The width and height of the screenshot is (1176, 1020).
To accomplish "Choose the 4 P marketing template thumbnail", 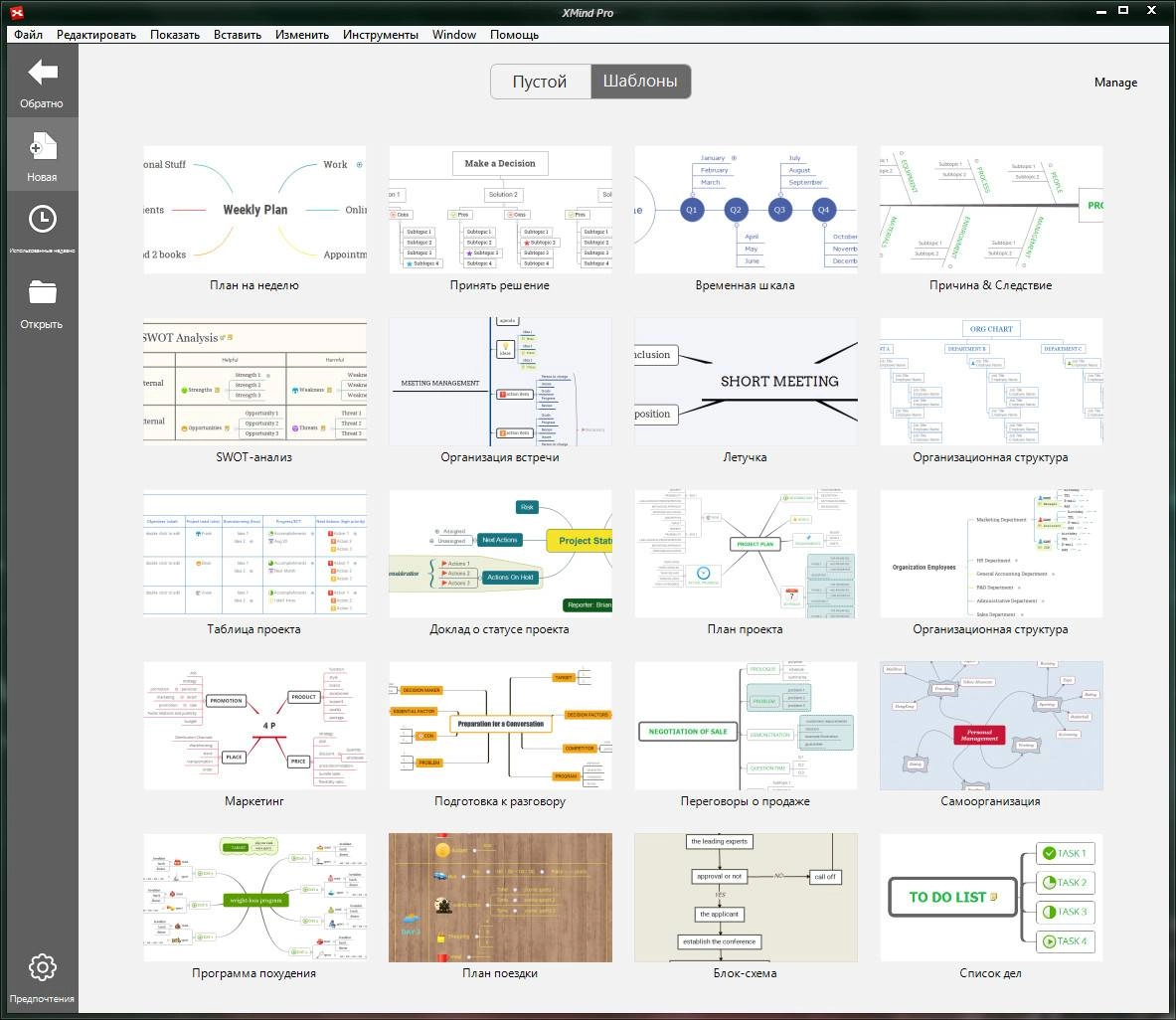I will tap(255, 726).
